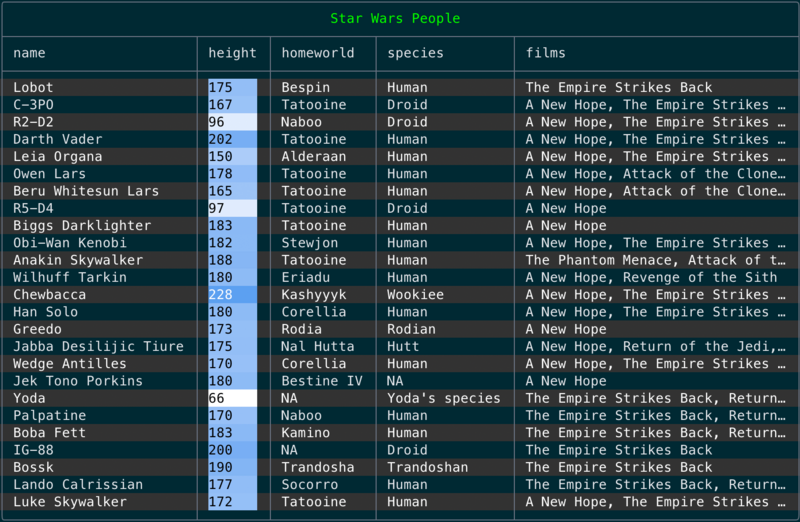Click the name Obi-Wan Kenobi
This screenshot has height=522, width=800.
tap(70, 243)
